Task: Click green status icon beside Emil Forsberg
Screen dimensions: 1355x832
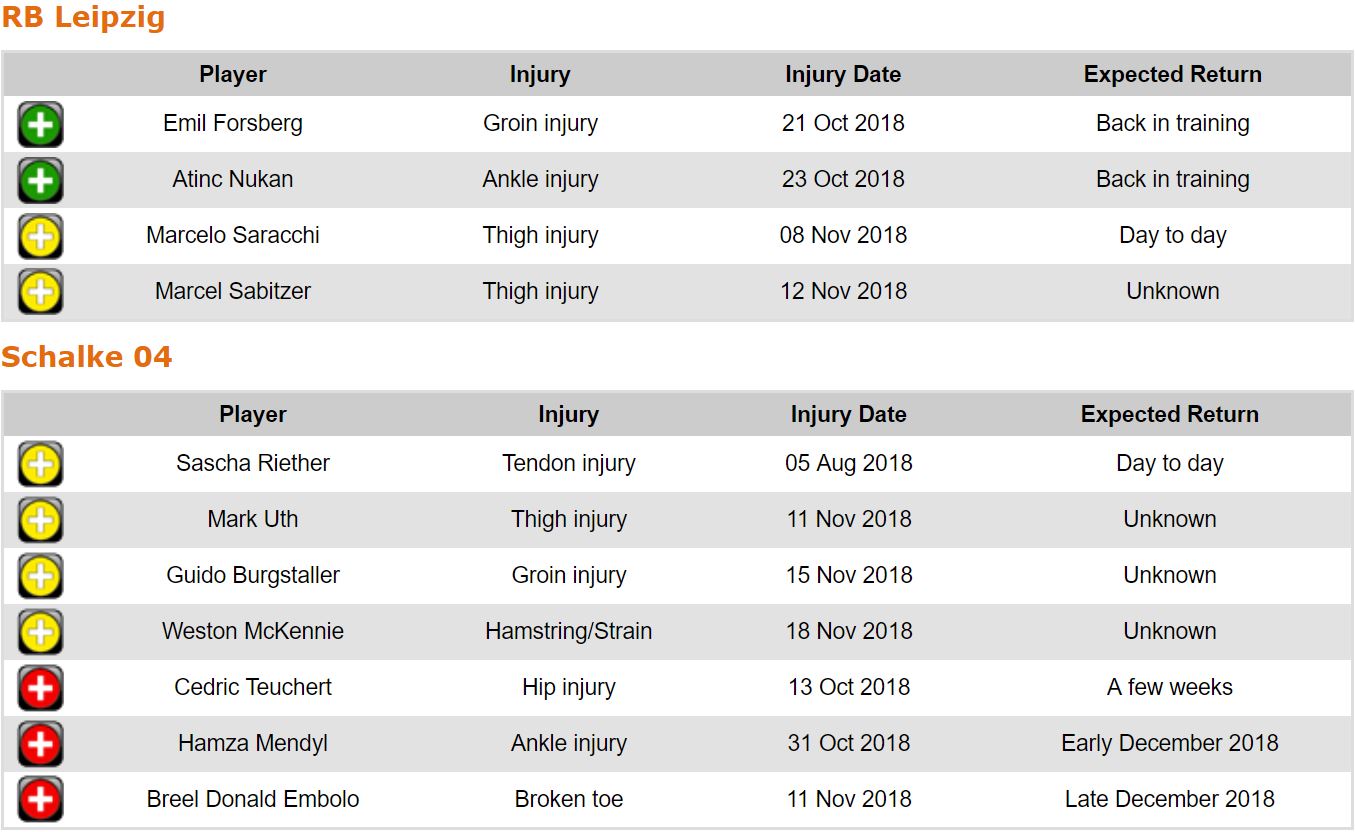Action: pyautogui.click(x=40, y=125)
